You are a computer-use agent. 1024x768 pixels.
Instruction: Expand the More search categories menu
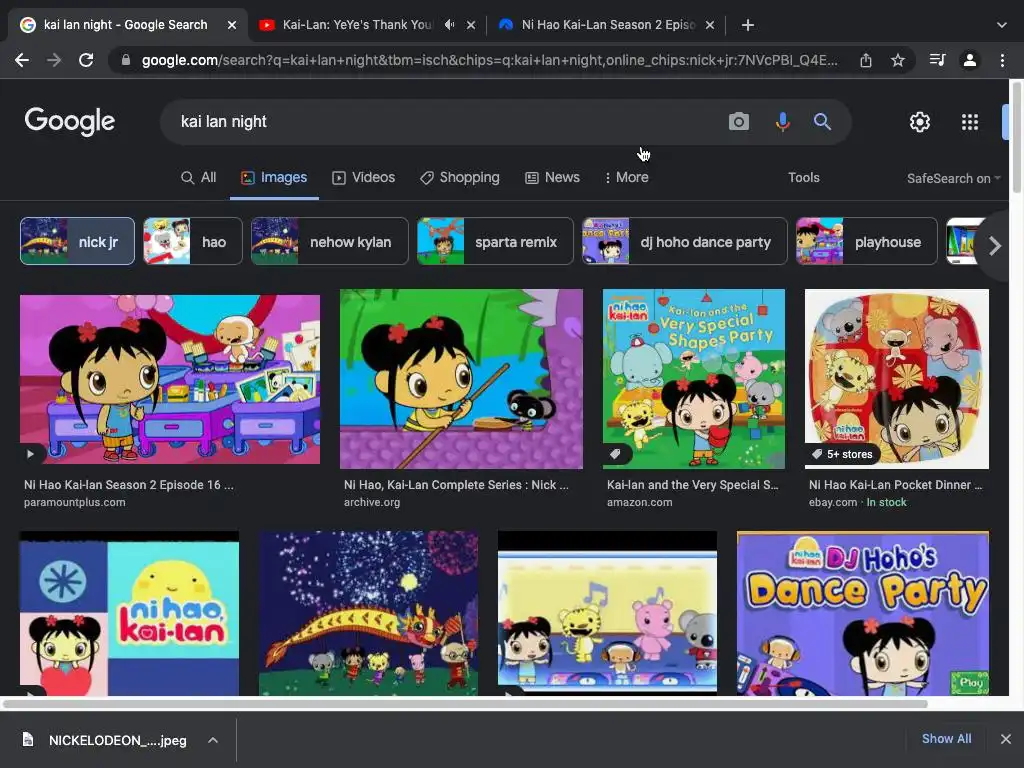(x=626, y=178)
